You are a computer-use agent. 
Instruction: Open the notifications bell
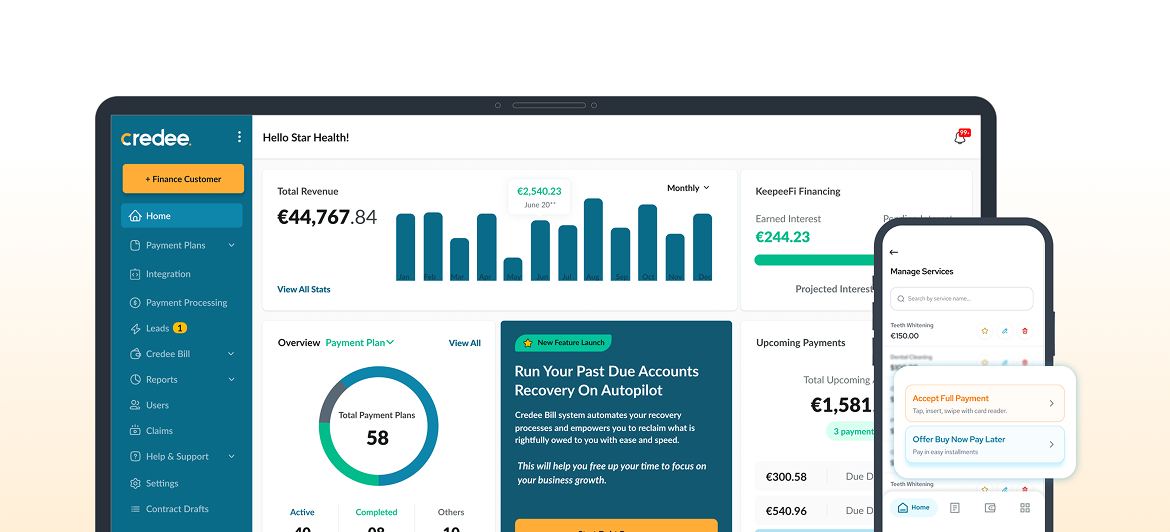(960, 138)
